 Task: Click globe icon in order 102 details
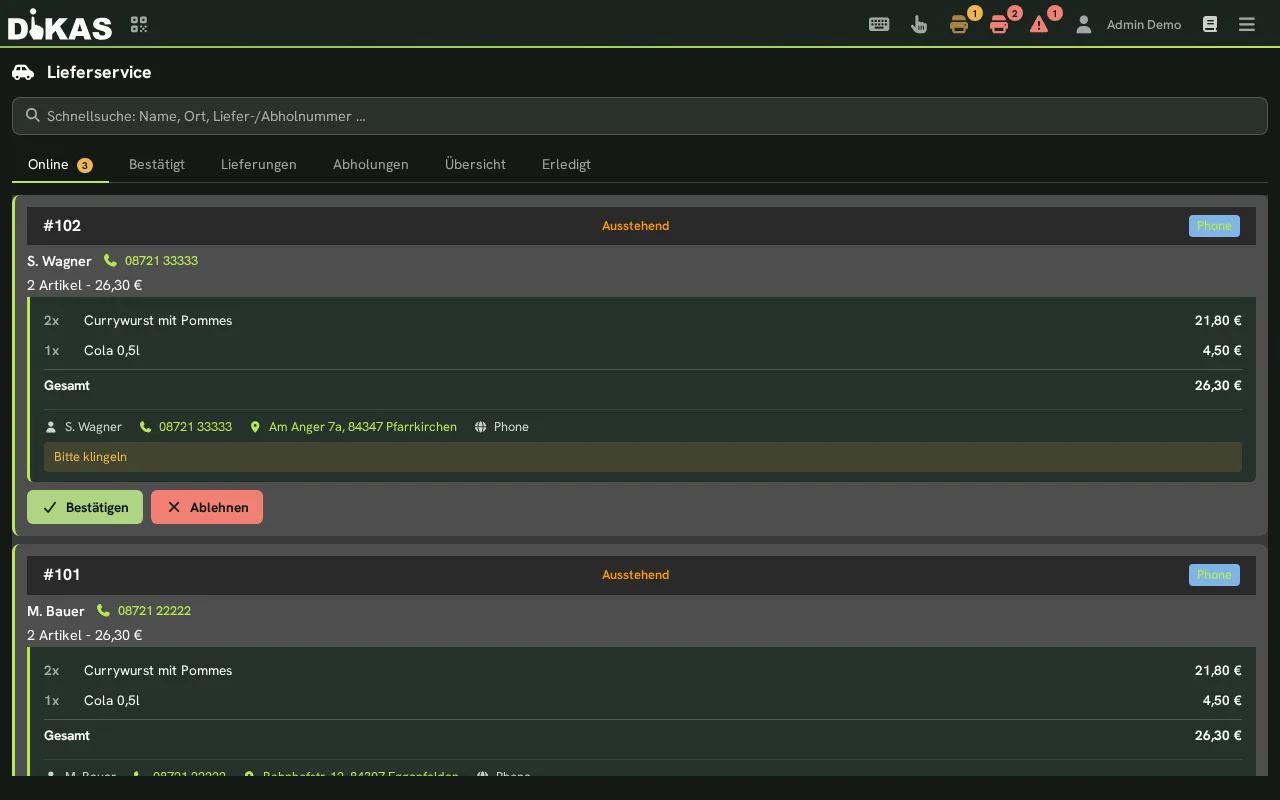point(481,427)
